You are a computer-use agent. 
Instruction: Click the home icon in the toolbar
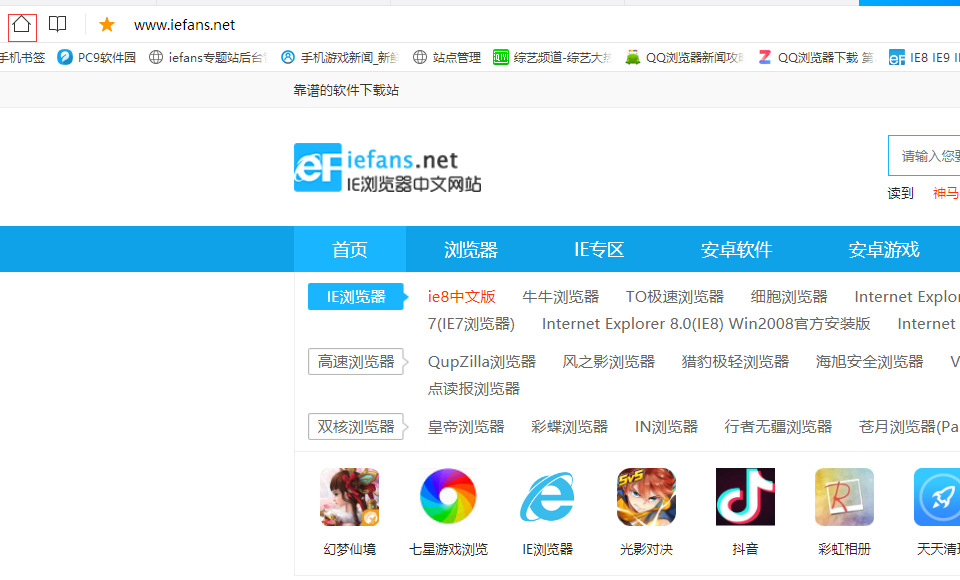21,24
